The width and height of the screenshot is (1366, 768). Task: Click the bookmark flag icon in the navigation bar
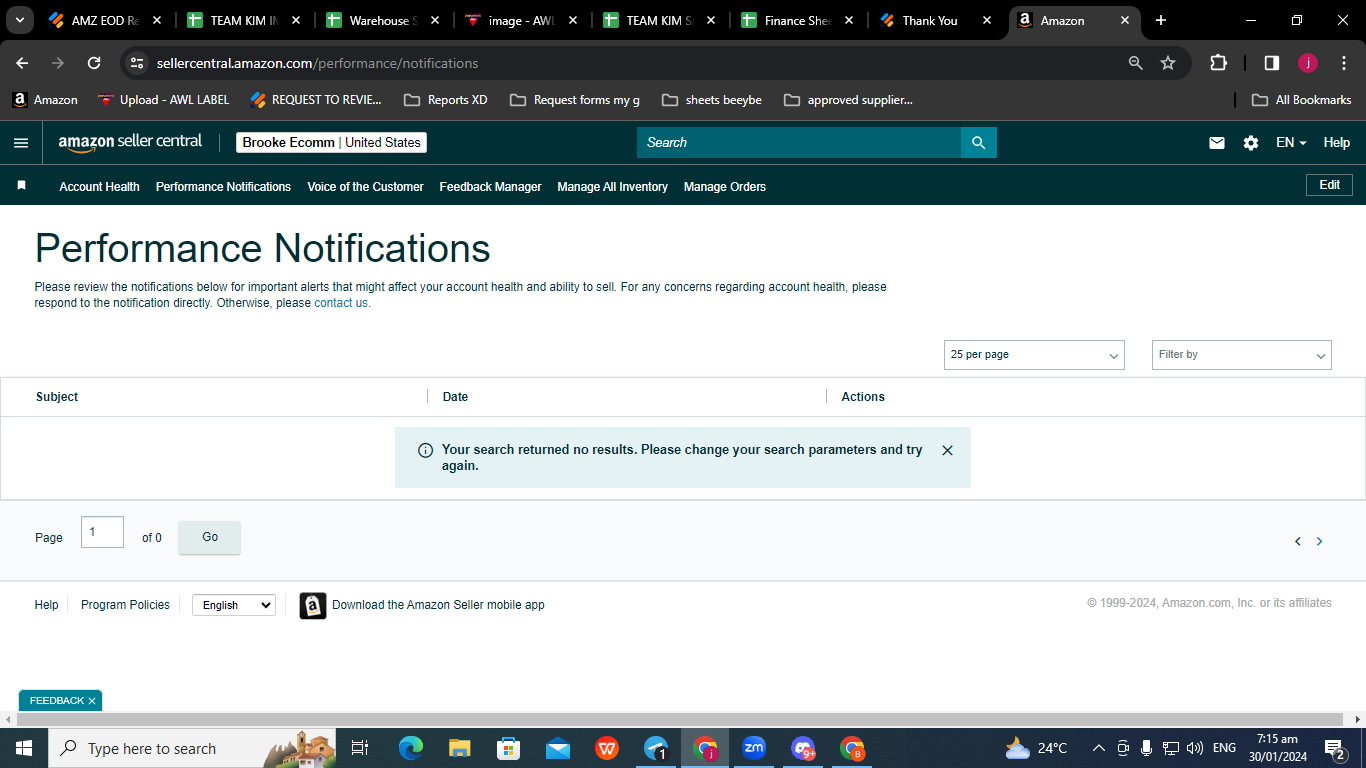click(21, 186)
